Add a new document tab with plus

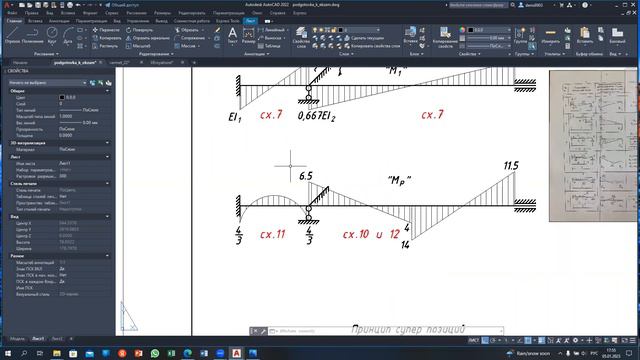click(194, 62)
